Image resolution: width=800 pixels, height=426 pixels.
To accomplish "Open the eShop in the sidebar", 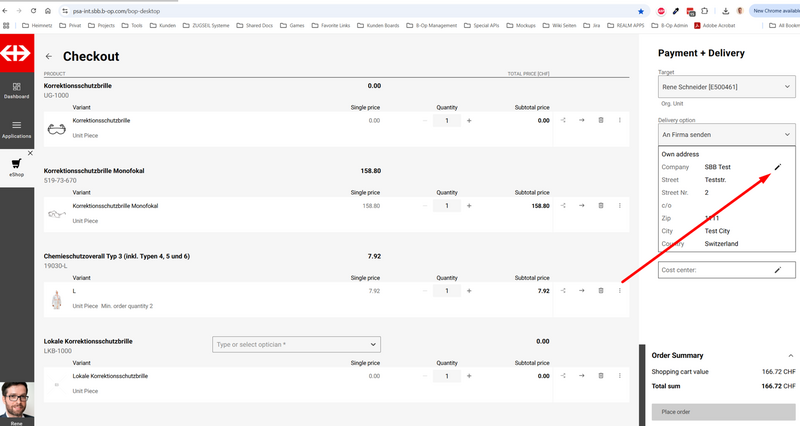I will coord(16,166).
